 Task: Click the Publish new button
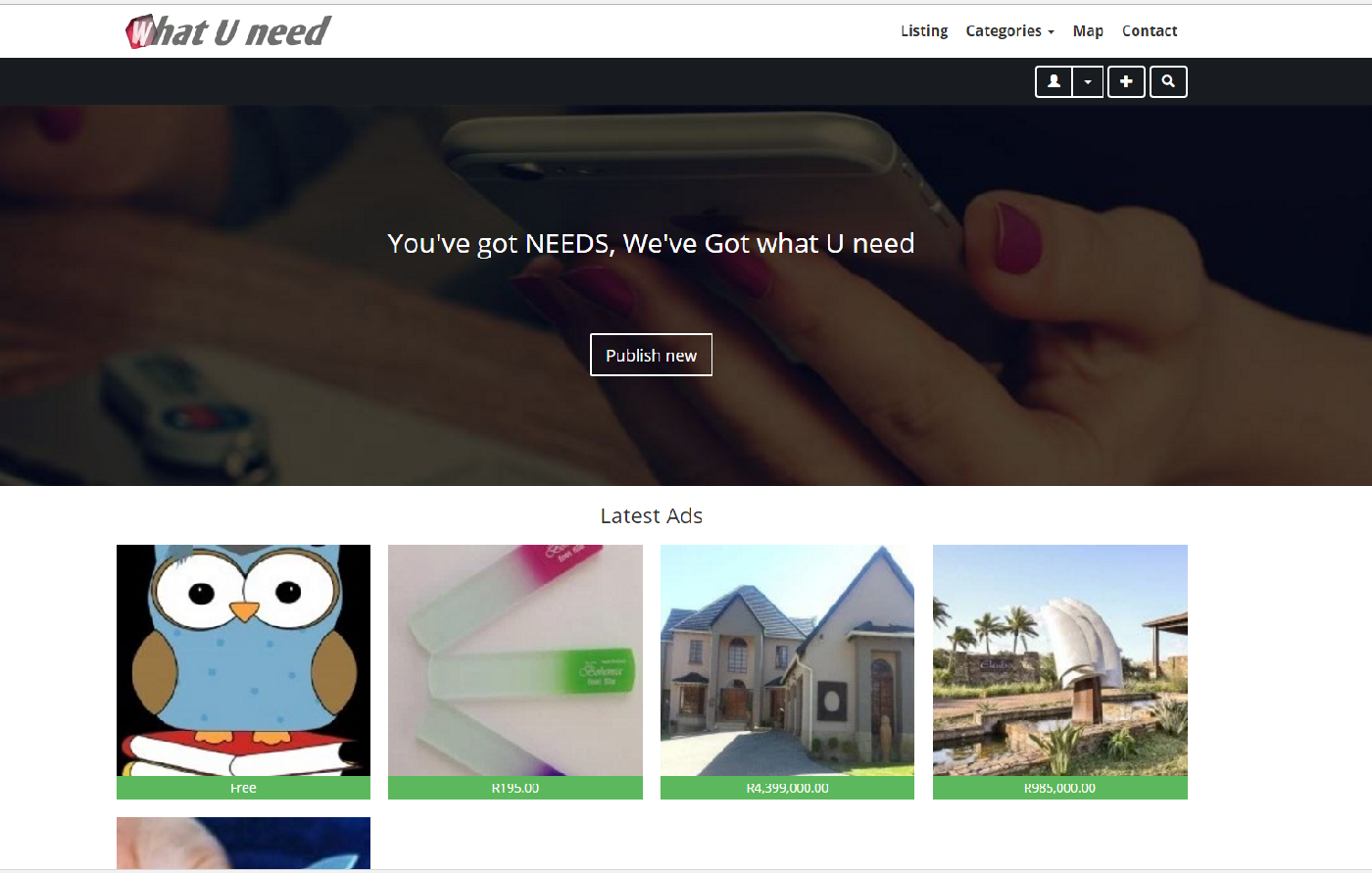[x=651, y=355]
